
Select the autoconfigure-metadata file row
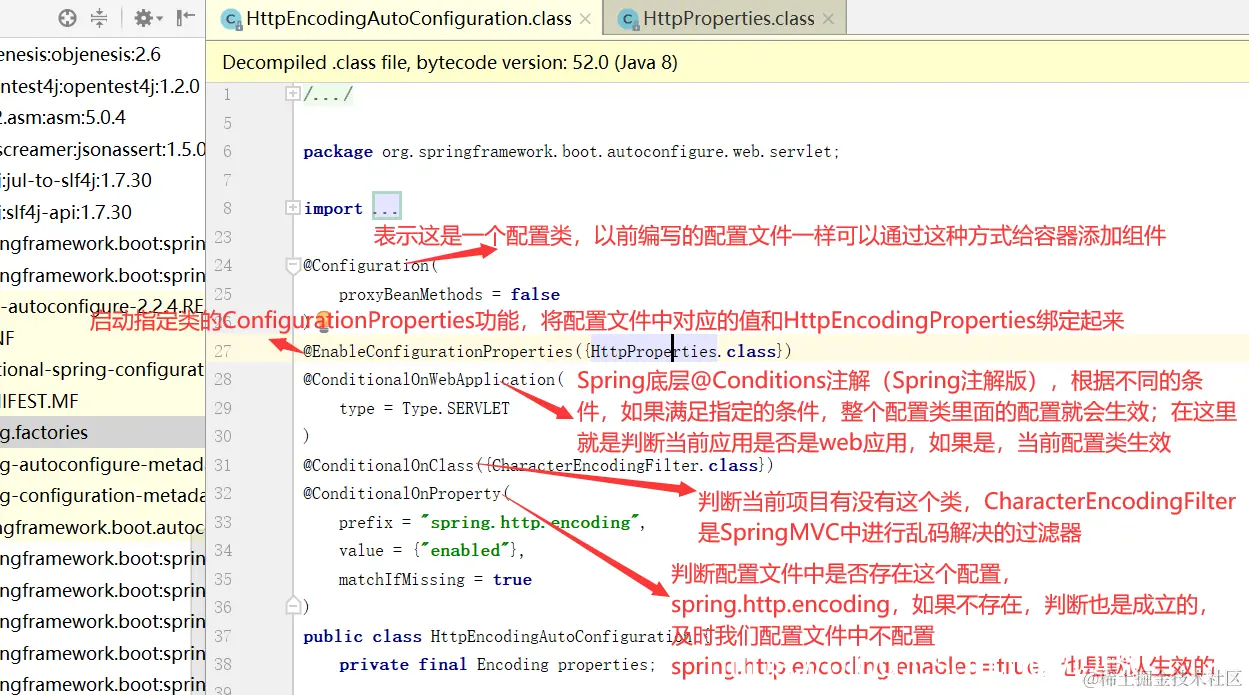coord(100,464)
